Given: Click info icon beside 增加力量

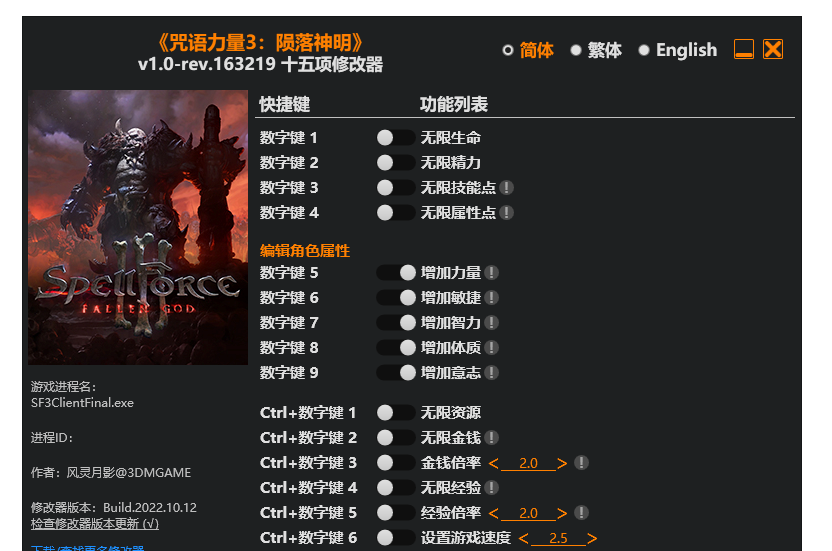Looking at the screenshot, I should pyautogui.click(x=491, y=272).
